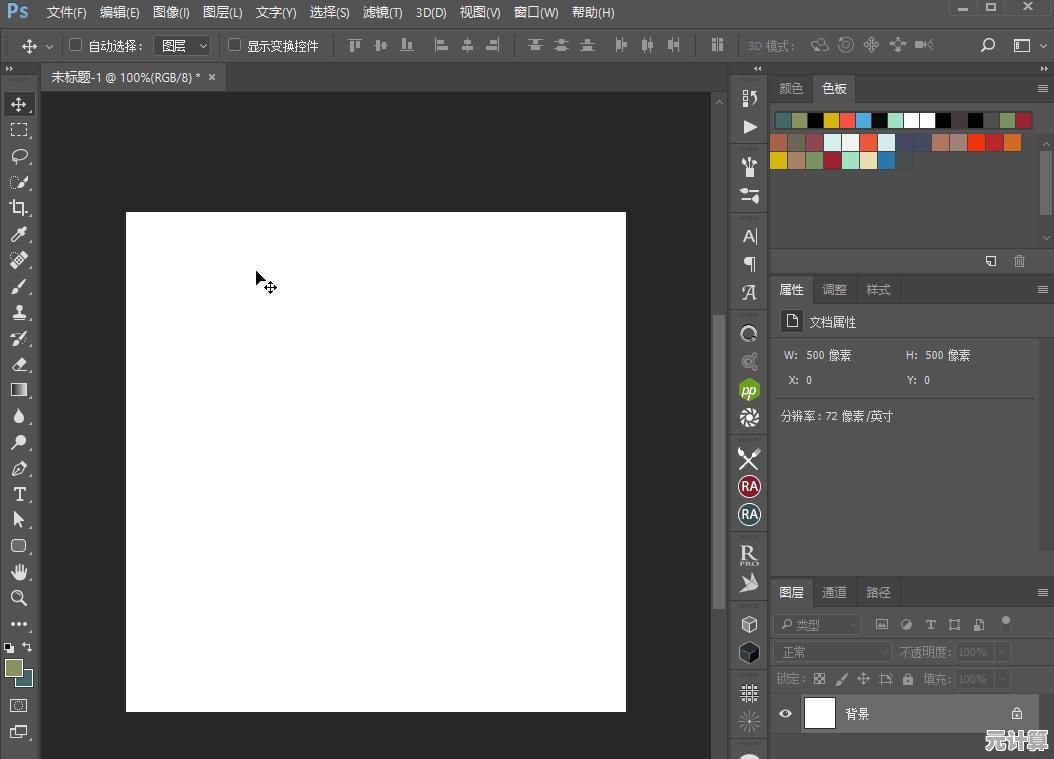This screenshot has width=1054, height=759.
Task: Click the 背景 layer thumbnail
Action: pos(820,714)
